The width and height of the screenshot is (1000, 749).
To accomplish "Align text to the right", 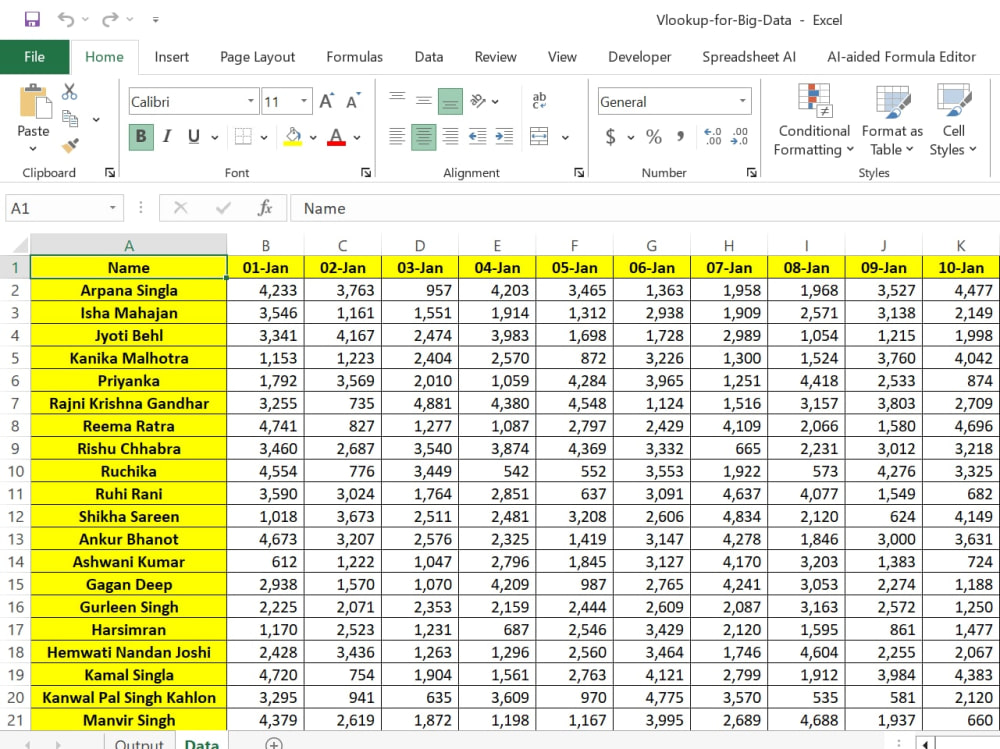I will (450, 137).
